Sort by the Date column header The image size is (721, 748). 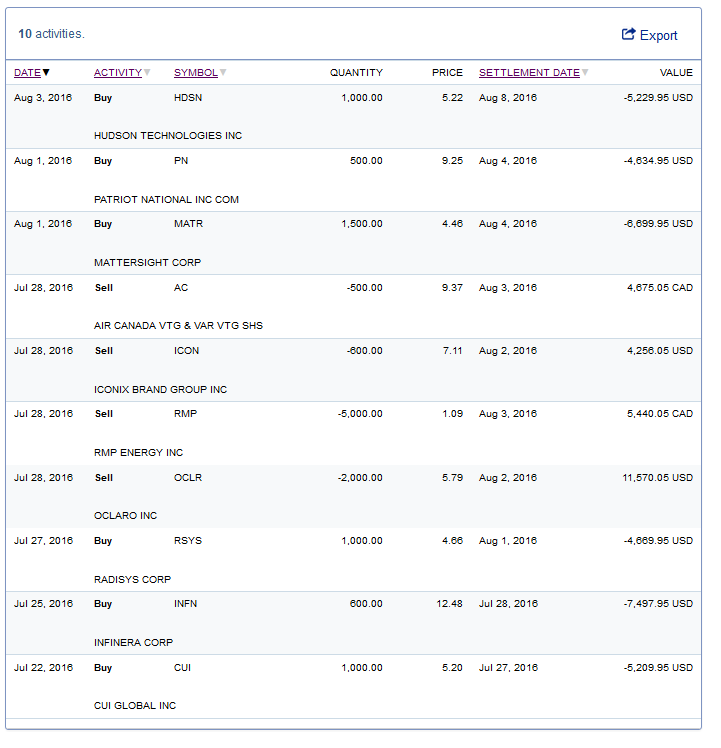(27, 72)
